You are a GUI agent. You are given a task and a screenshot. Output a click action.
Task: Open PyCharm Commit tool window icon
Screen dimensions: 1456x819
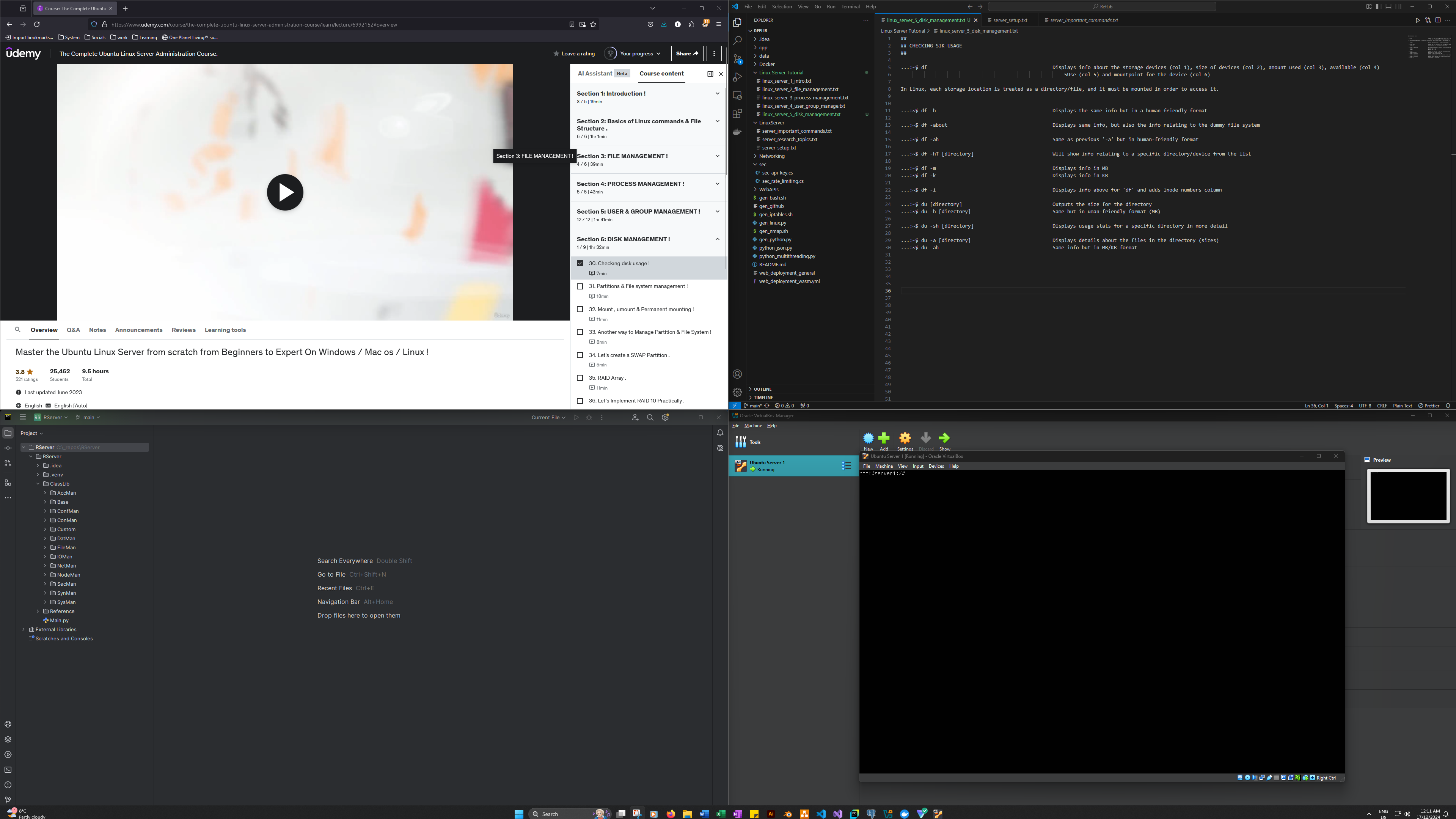(8, 448)
